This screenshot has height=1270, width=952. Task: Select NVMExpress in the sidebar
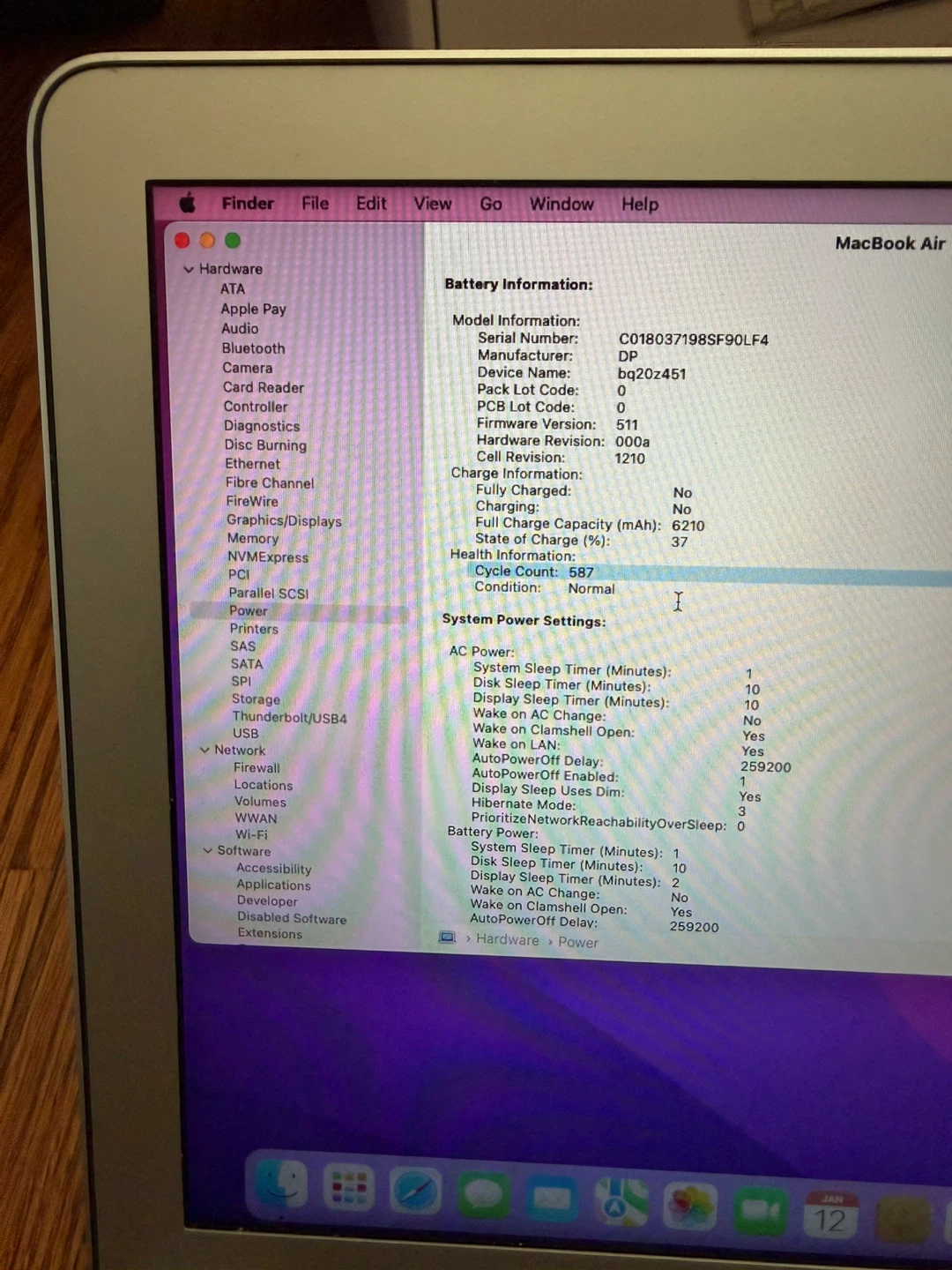tap(268, 557)
